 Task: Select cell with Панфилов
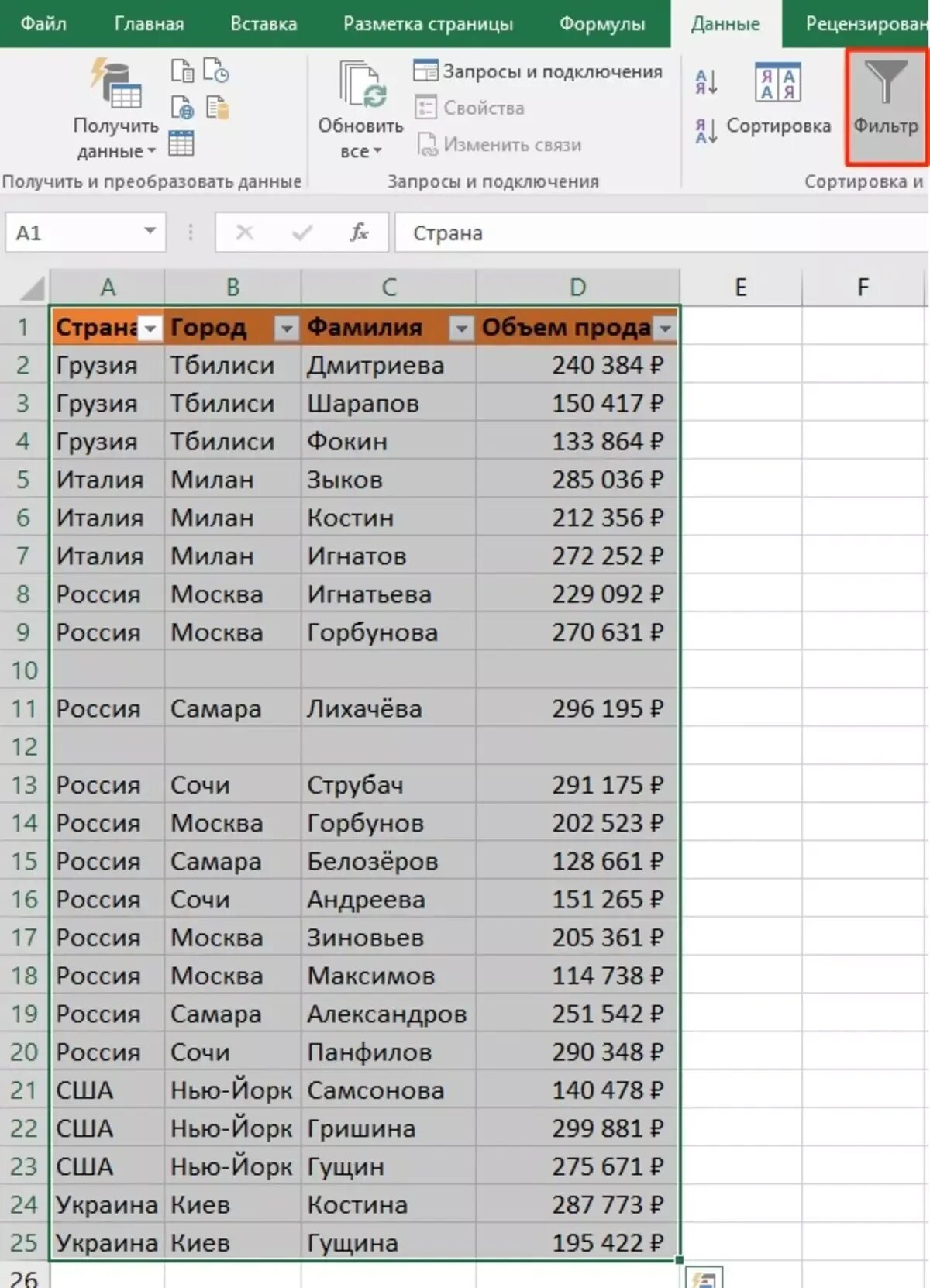(388, 1052)
